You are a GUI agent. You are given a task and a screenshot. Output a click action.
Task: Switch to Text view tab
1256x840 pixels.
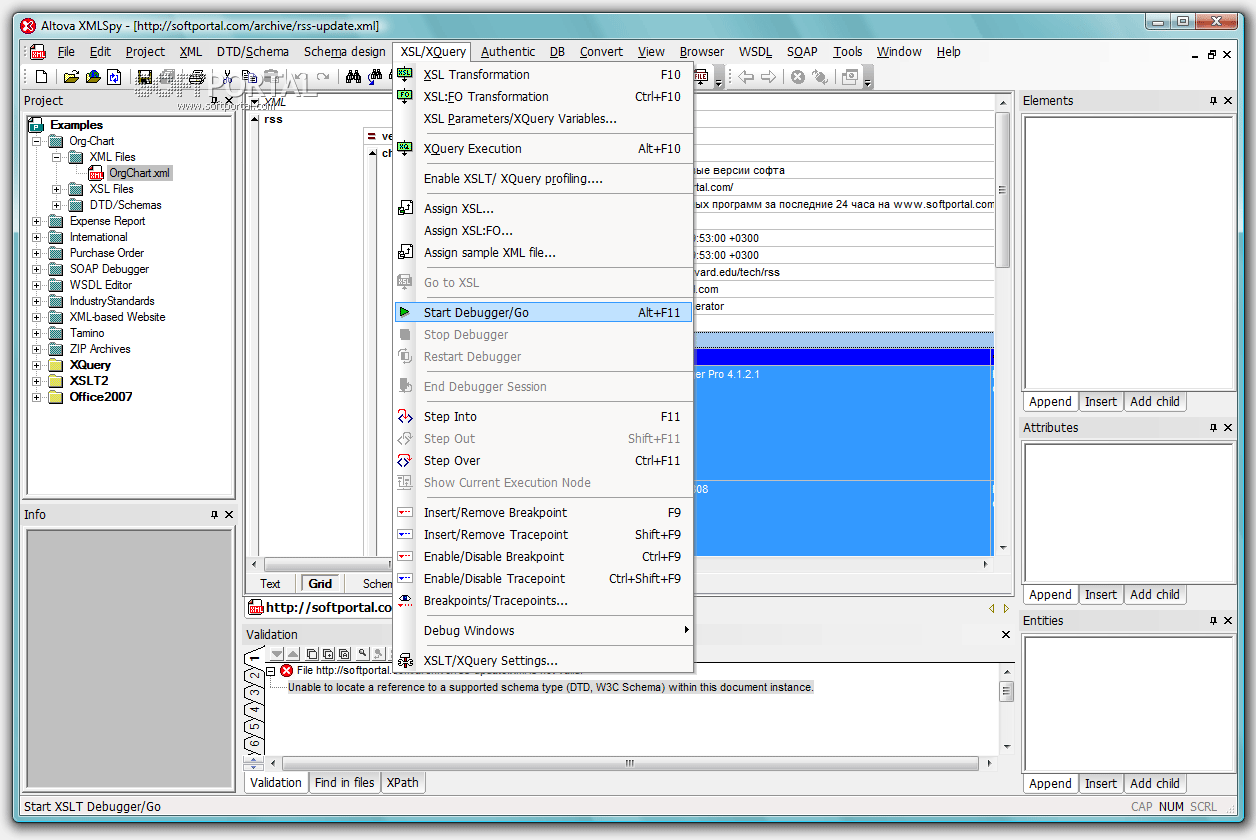pyautogui.click(x=271, y=584)
